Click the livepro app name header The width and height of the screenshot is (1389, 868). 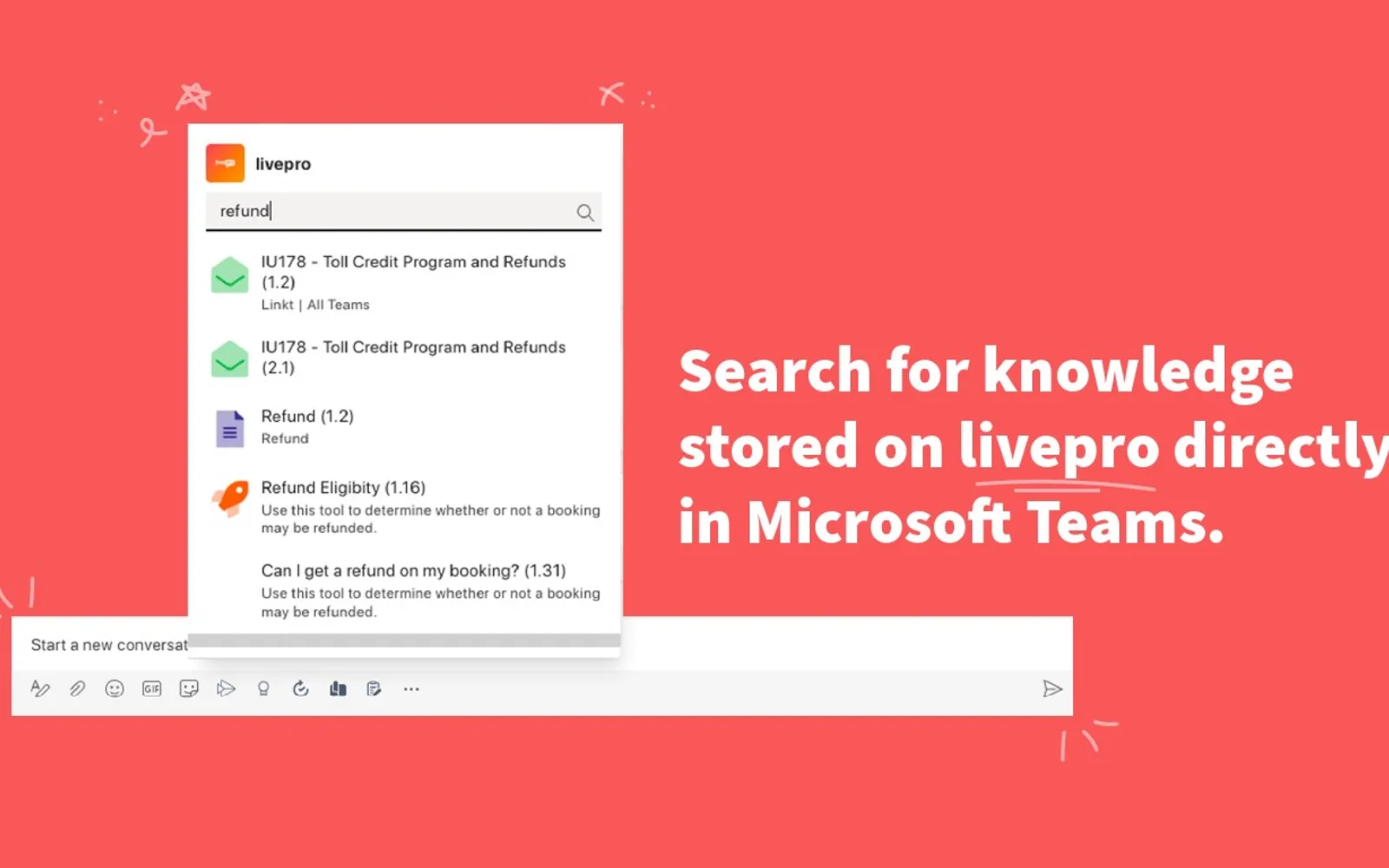pyautogui.click(x=283, y=164)
